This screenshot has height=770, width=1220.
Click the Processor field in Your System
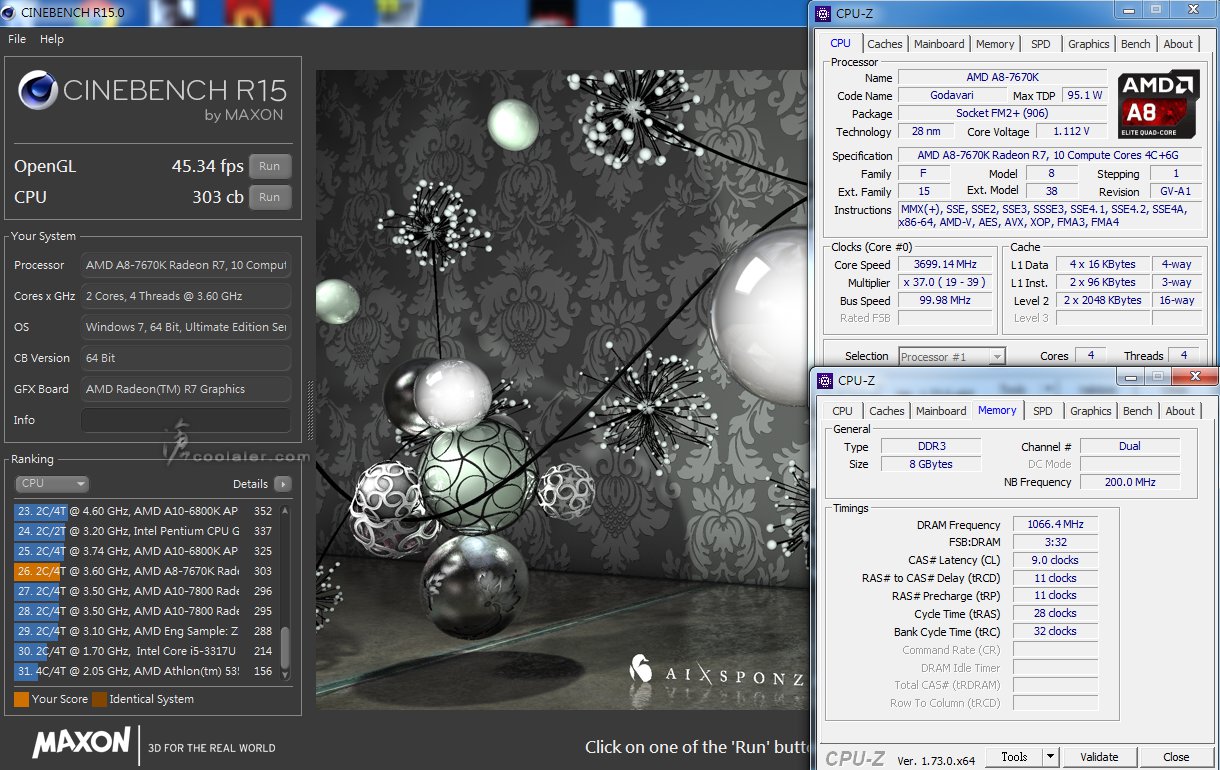point(186,265)
